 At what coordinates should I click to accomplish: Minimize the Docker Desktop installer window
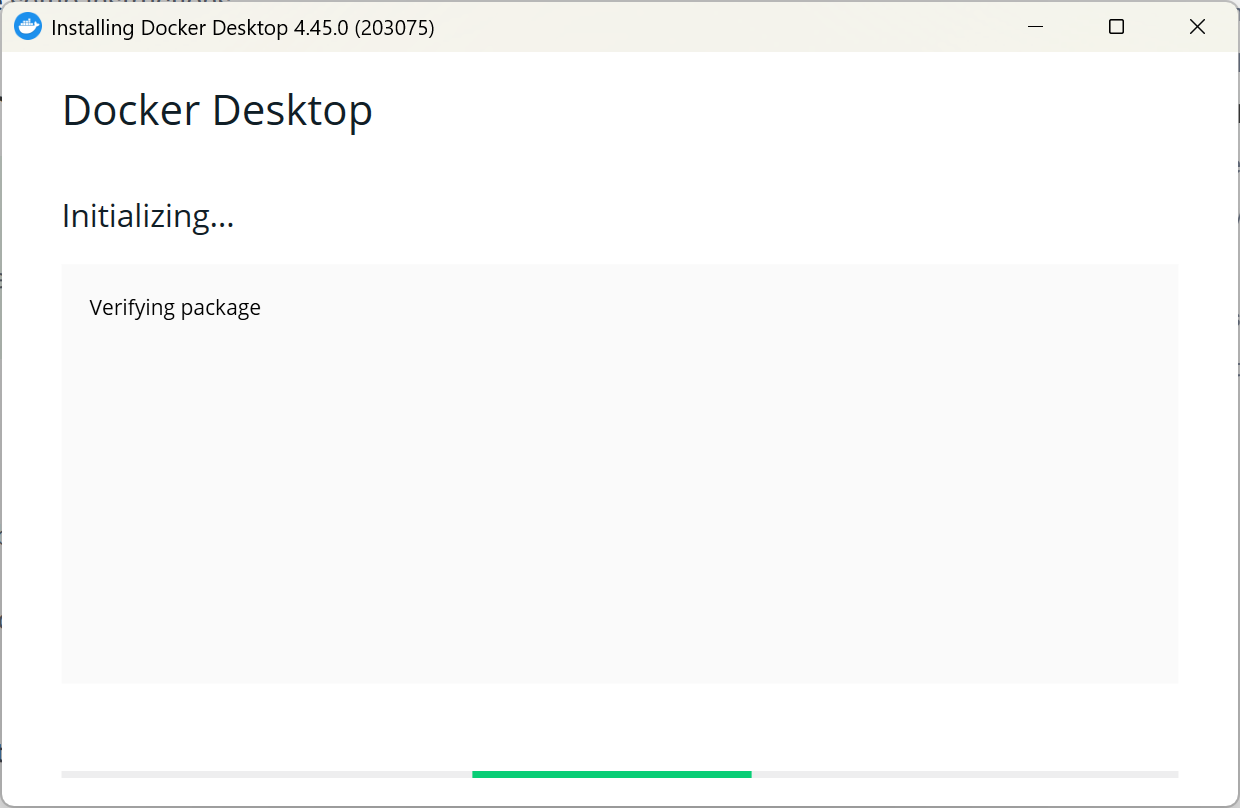(1036, 27)
